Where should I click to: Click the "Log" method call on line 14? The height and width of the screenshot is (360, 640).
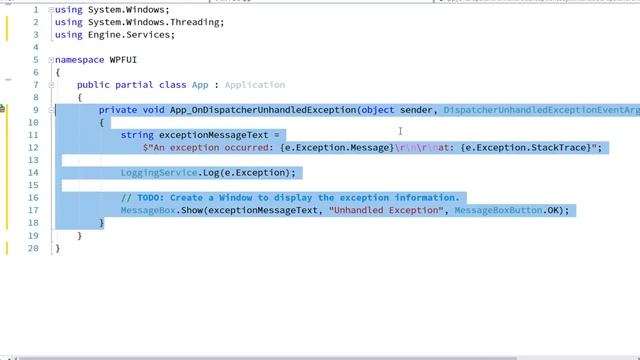(x=211, y=173)
